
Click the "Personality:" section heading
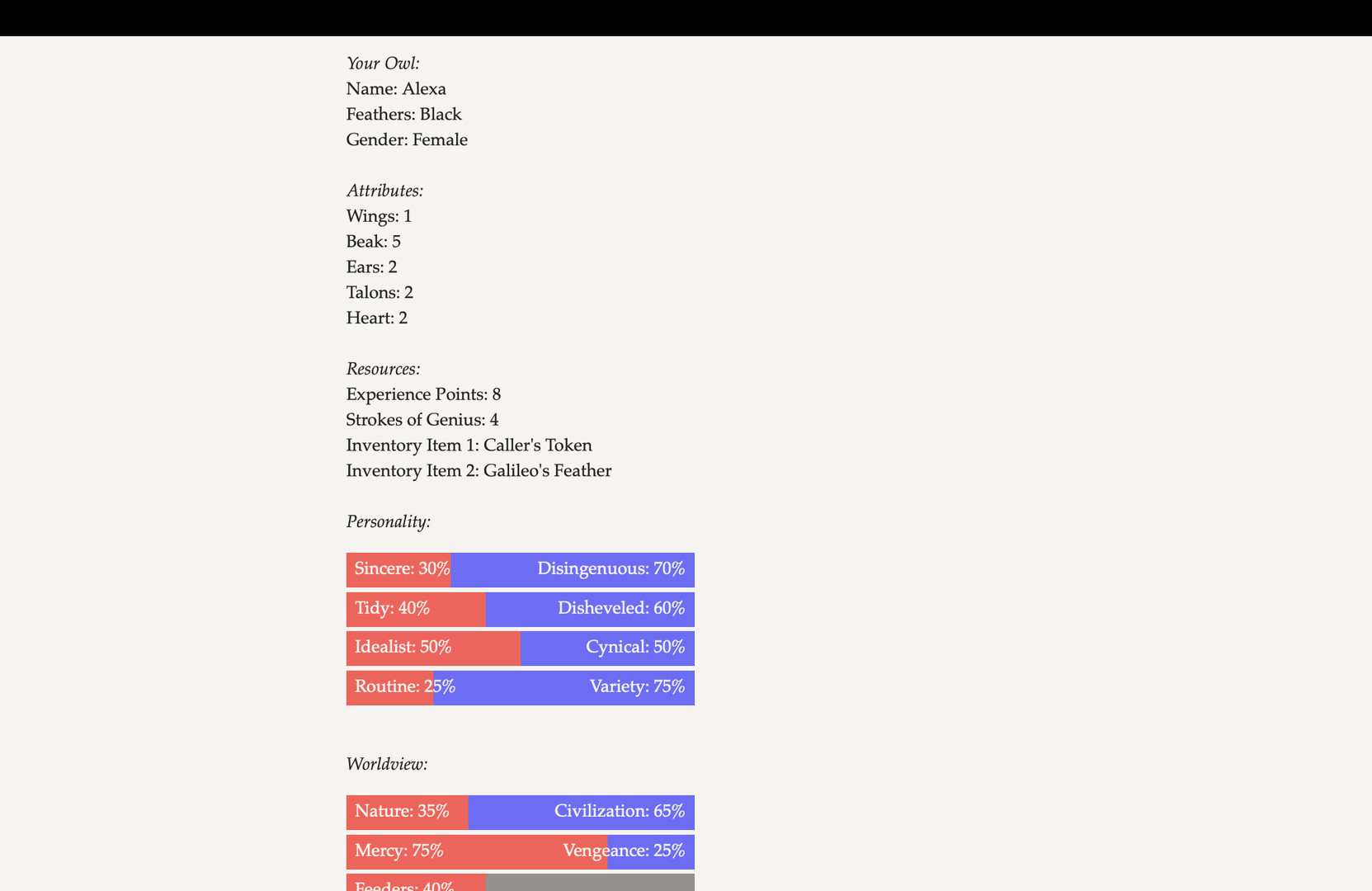point(388,521)
